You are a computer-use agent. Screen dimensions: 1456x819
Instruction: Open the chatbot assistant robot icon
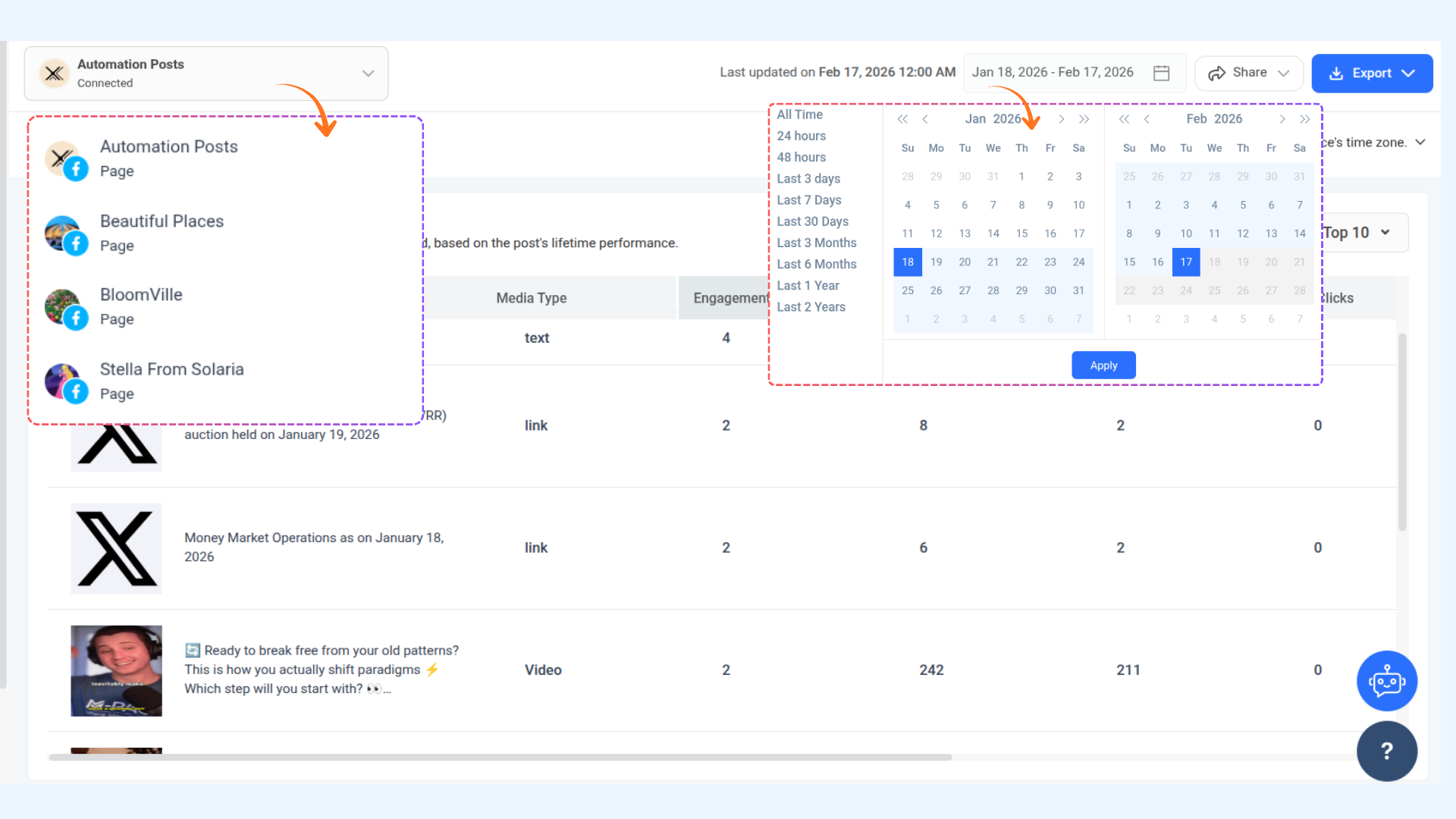[x=1386, y=681]
